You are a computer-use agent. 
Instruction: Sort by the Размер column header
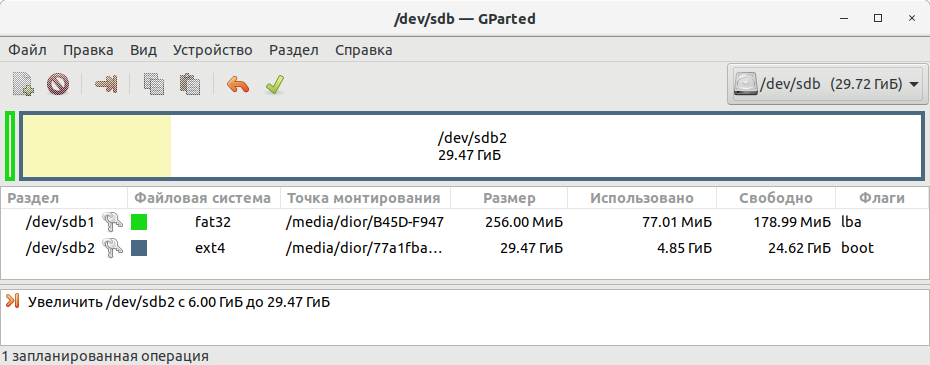pos(509,198)
